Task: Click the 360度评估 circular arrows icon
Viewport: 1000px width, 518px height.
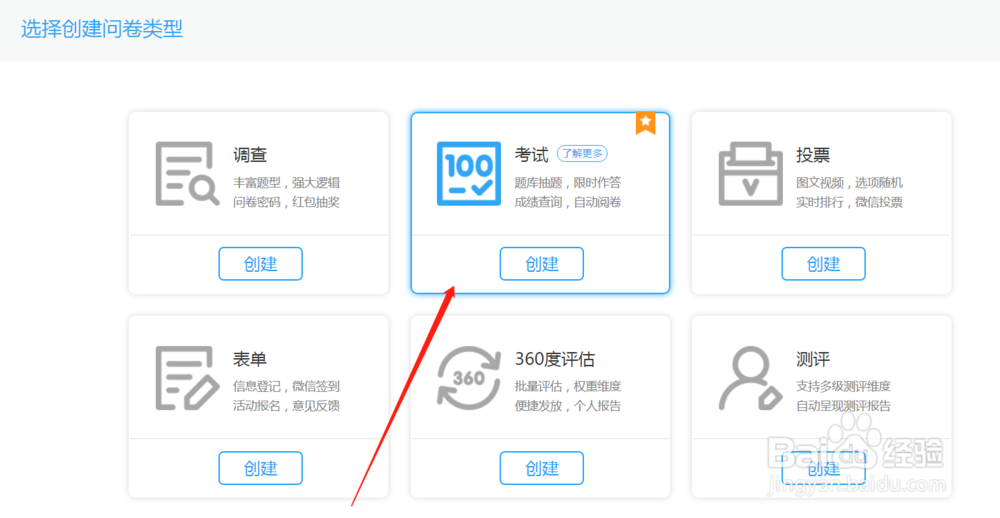Action: coord(469,378)
